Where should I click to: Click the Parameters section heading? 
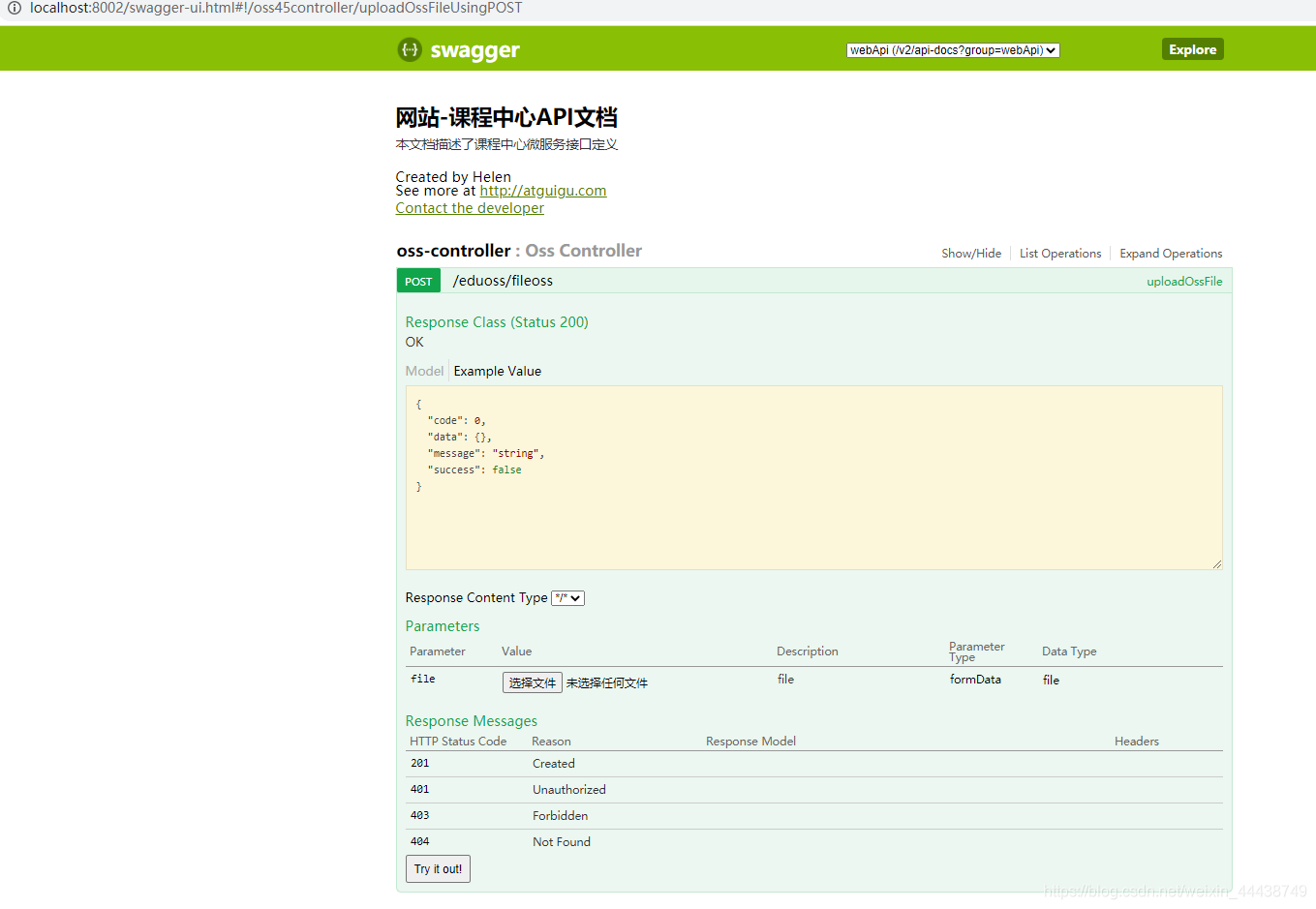(x=443, y=626)
